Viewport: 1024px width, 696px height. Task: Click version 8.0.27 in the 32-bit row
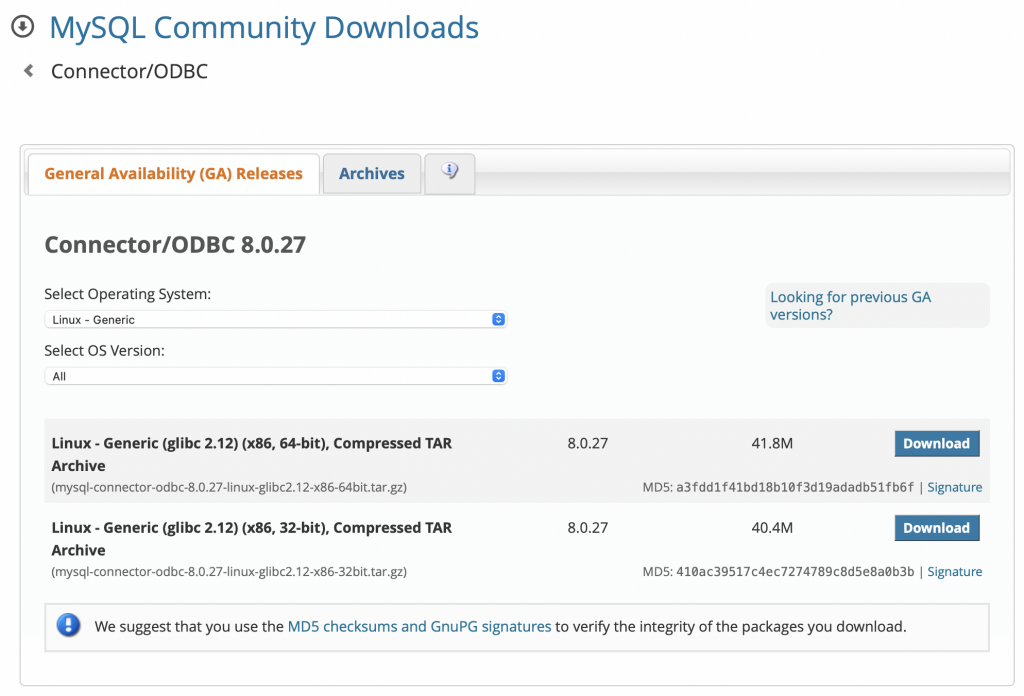[x=588, y=528]
